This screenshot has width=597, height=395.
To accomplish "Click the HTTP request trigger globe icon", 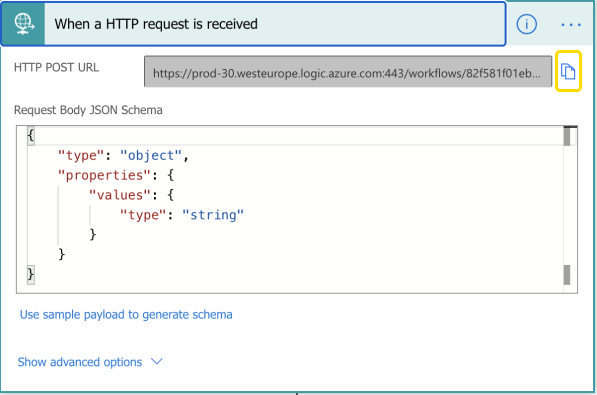I will point(24,24).
